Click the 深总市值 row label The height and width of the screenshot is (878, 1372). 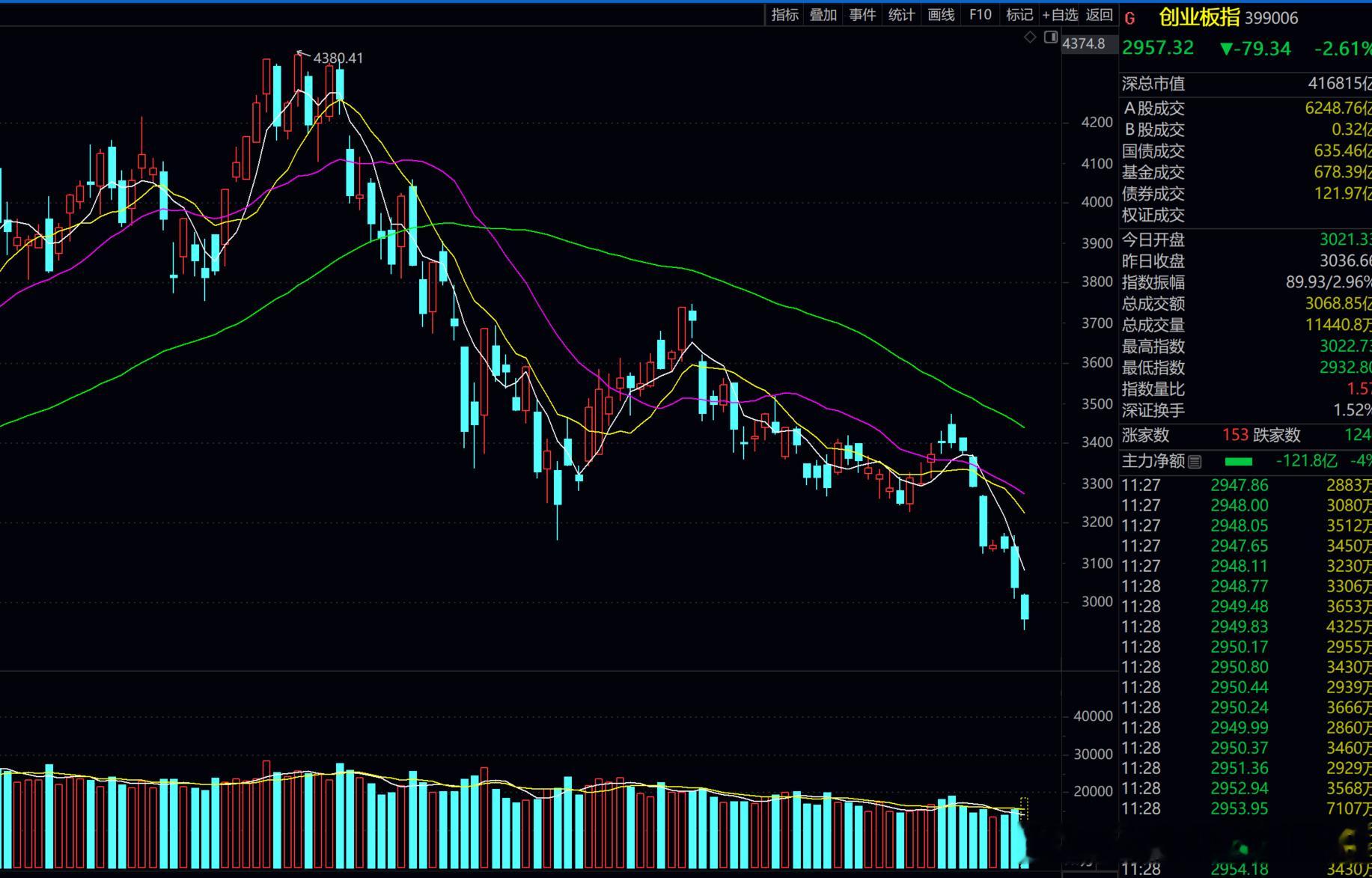(1153, 84)
